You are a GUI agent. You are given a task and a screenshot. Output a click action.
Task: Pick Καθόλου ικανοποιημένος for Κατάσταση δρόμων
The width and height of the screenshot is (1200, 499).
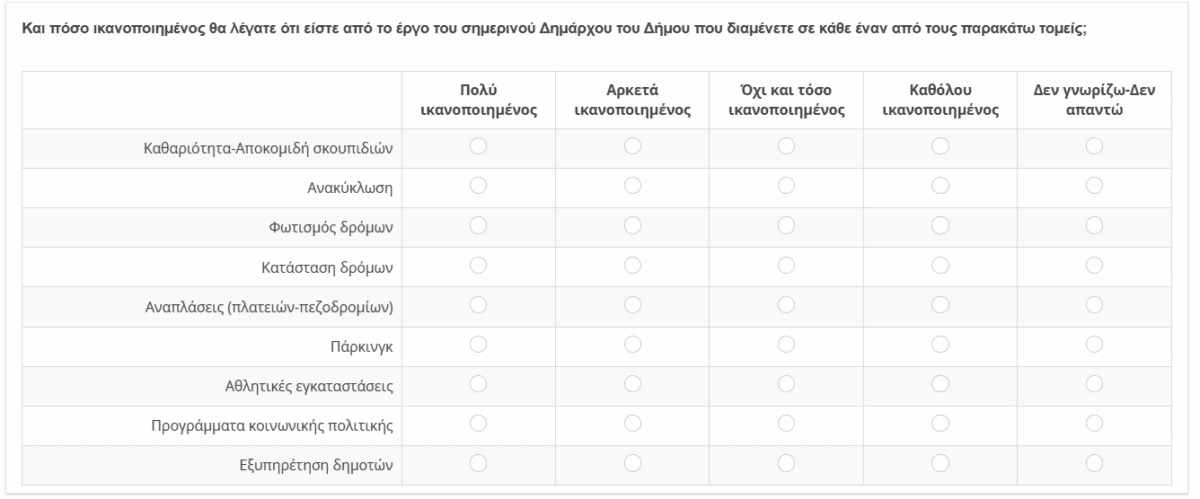tap(940, 265)
